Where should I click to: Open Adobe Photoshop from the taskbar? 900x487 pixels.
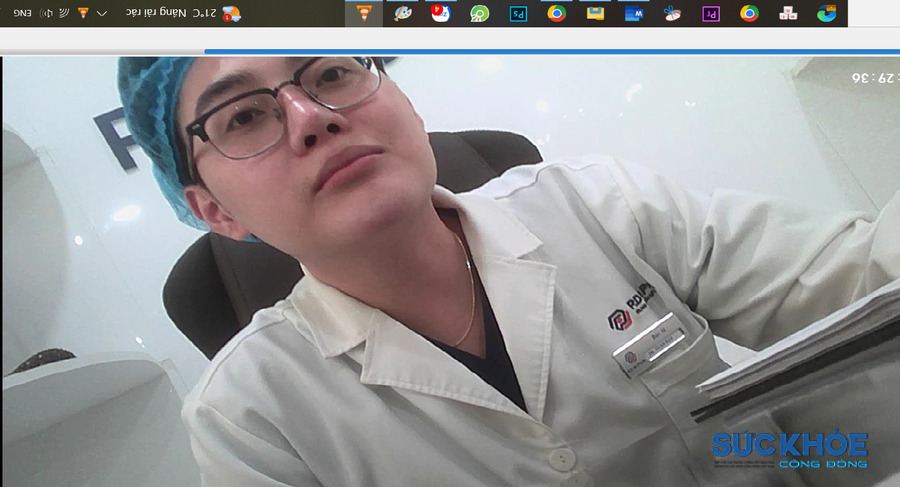(x=518, y=13)
